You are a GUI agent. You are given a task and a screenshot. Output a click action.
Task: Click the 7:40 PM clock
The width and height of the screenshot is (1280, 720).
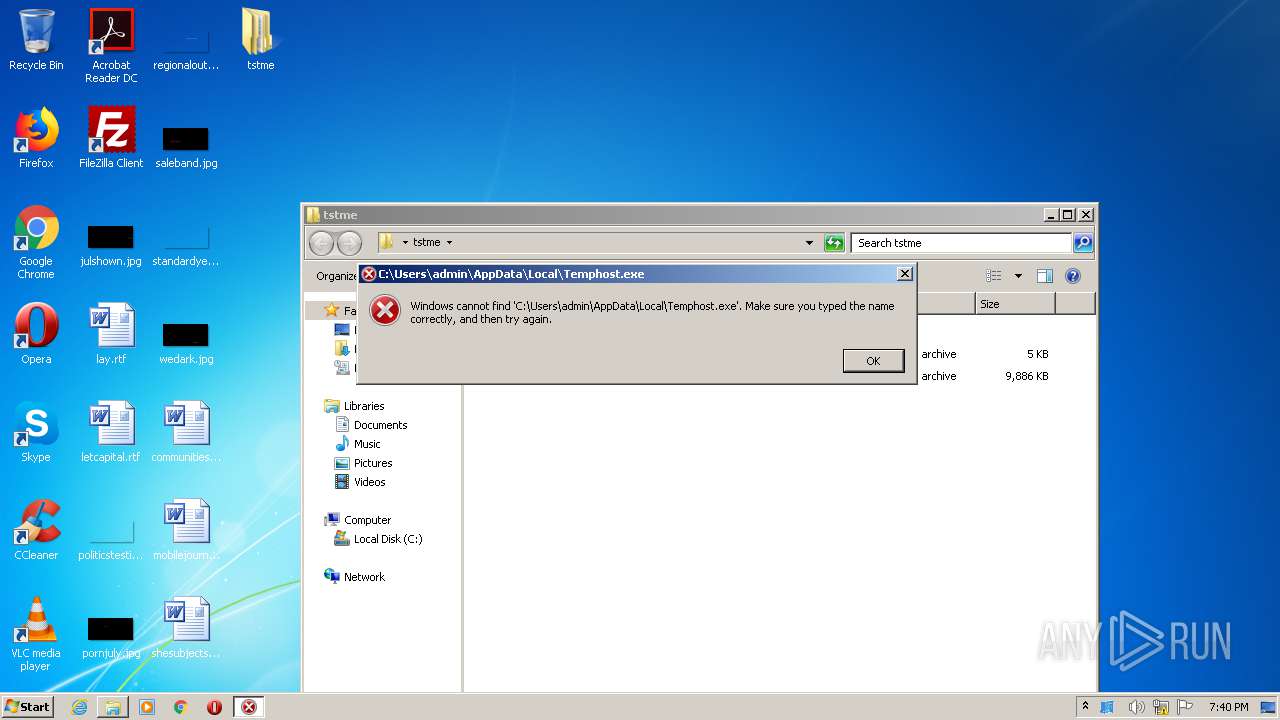point(1228,707)
